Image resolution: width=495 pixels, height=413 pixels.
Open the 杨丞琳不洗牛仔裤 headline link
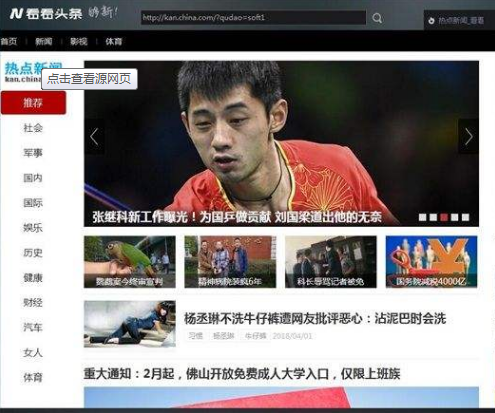[x=315, y=319]
